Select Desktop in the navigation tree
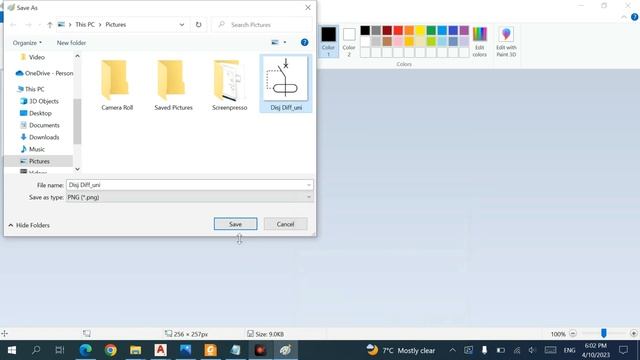The height and width of the screenshot is (360, 640). point(36,113)
